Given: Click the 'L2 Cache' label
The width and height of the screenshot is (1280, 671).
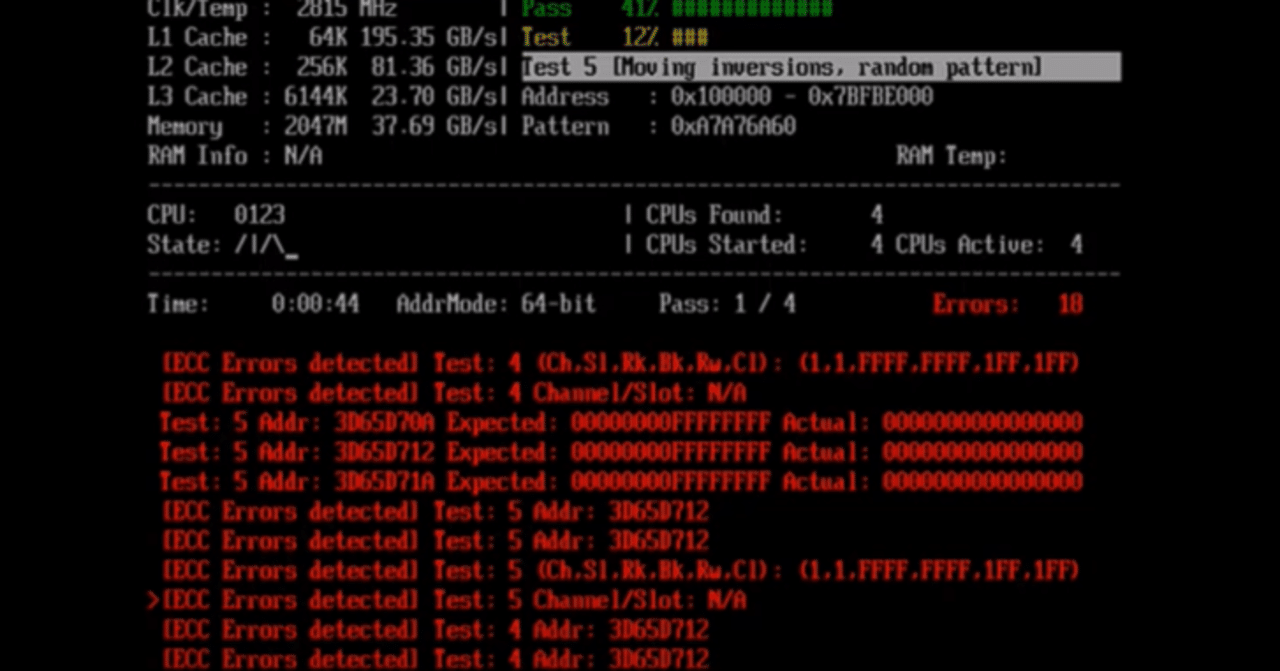Looking at the screenshot, I should pos(197,67).
